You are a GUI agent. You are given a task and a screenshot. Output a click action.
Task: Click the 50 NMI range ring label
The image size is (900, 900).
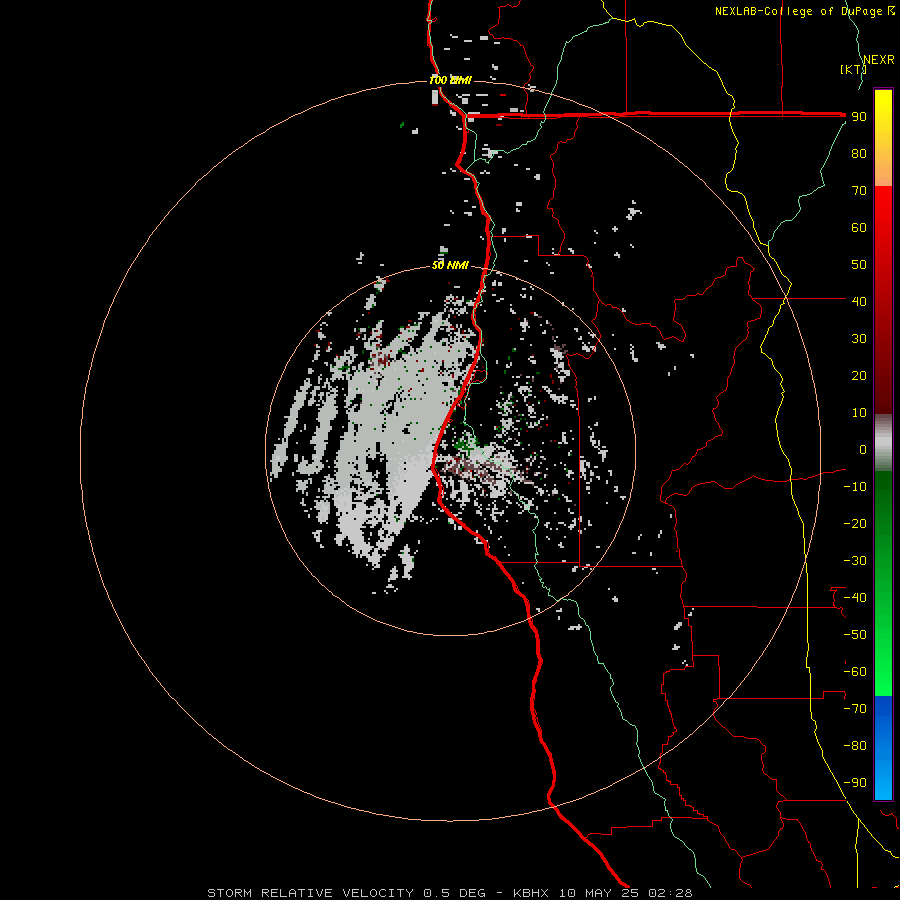point(450,265)
